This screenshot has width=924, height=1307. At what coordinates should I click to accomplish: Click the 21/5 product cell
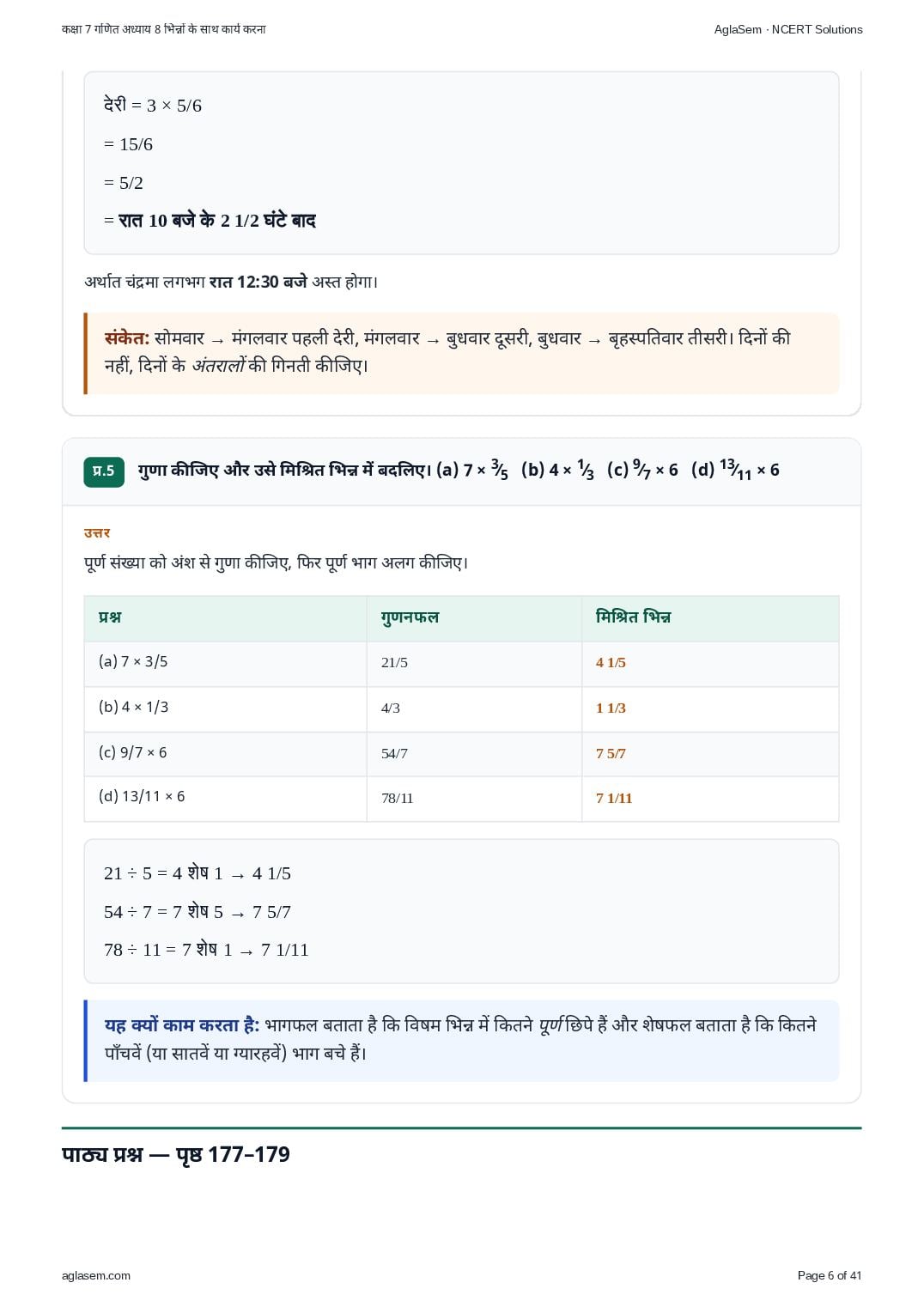coord(394,662)
